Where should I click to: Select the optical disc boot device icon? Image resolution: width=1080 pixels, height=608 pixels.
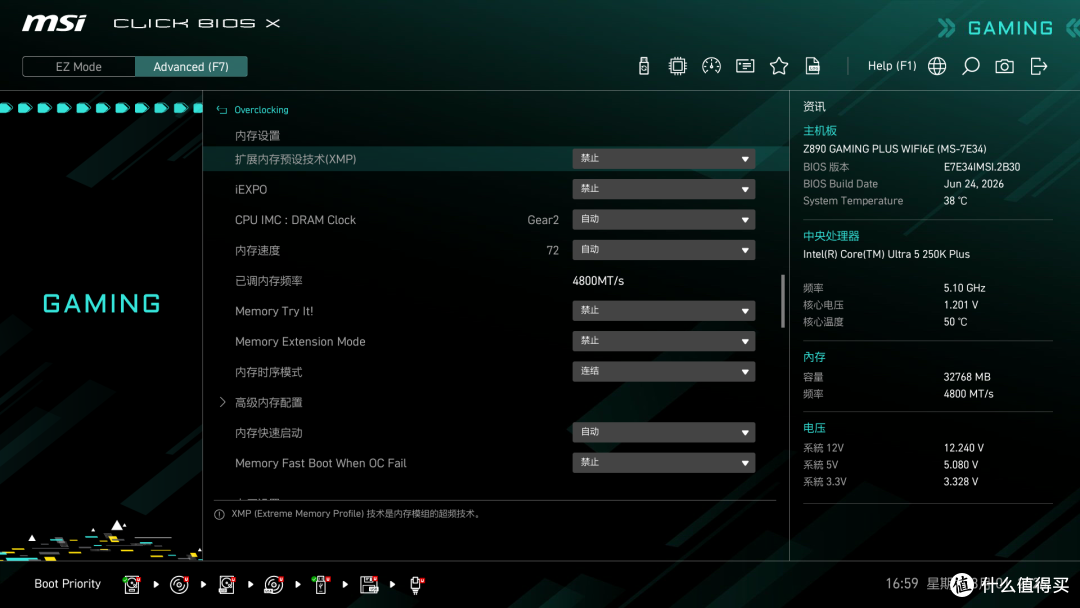(x=179, y=585)
